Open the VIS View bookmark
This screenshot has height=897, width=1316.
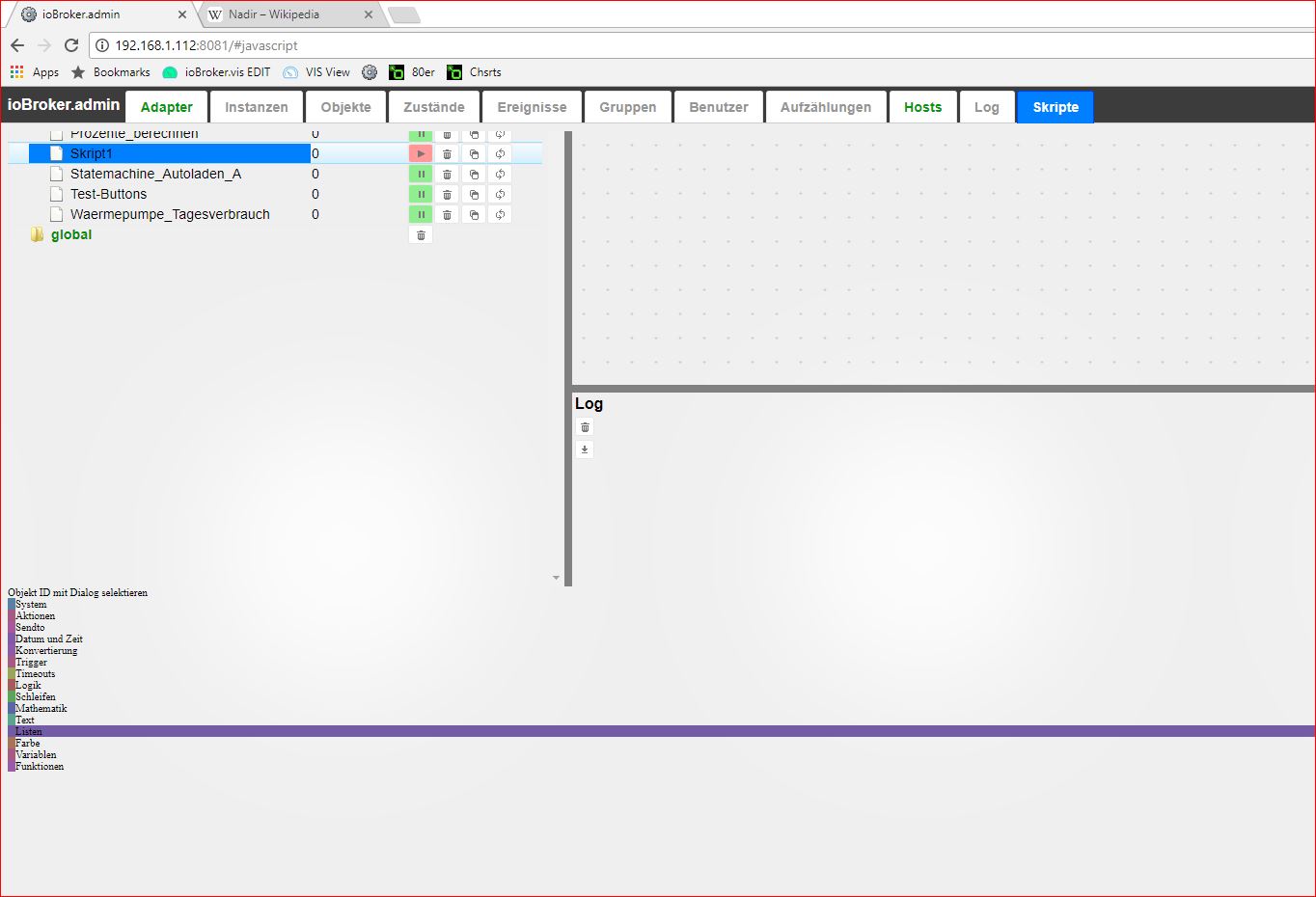click(316, 72)
